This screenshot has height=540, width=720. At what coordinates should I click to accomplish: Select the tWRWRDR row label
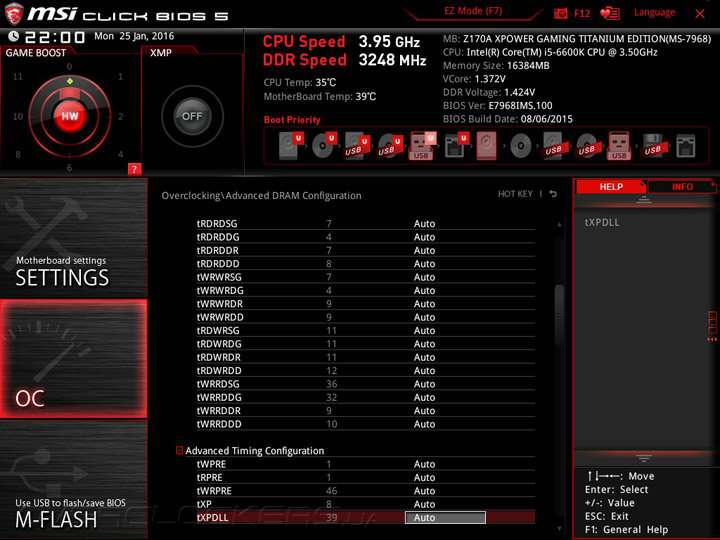(219, 304)
